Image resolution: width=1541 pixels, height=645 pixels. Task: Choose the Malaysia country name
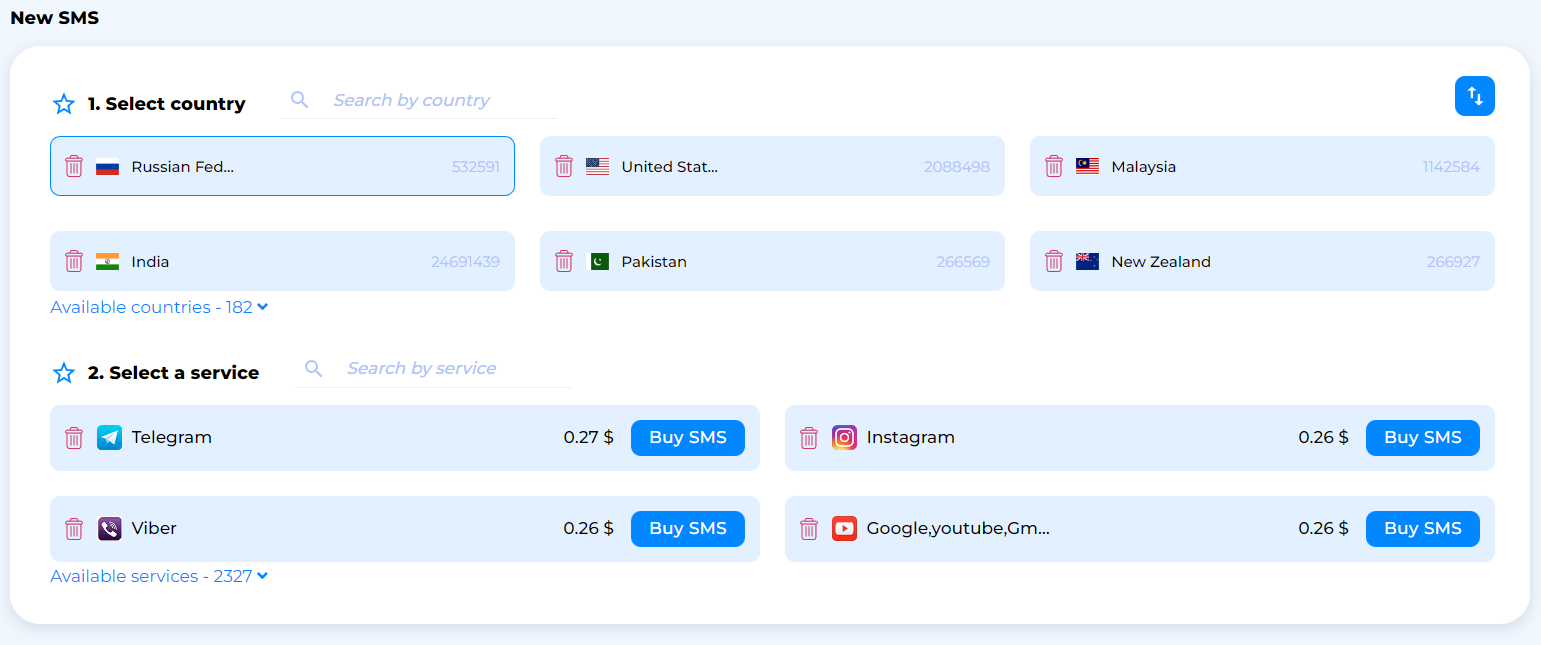click(1144, 167)
